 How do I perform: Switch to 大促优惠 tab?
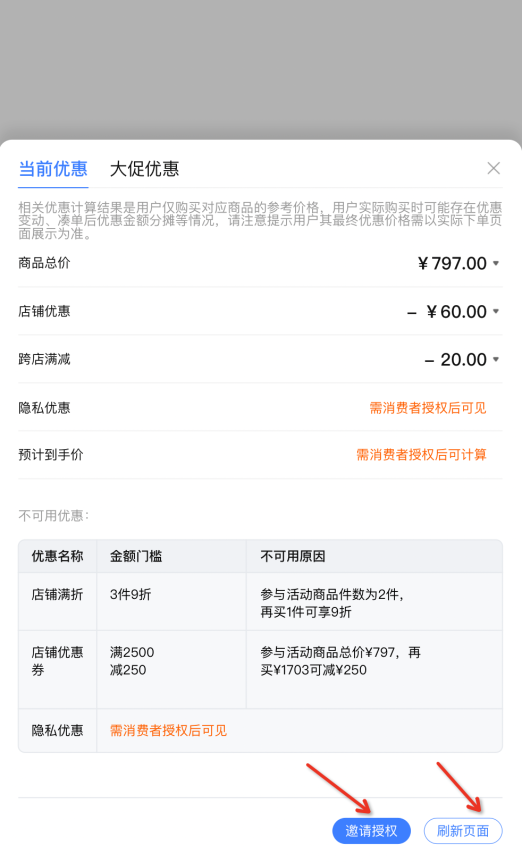145,169
